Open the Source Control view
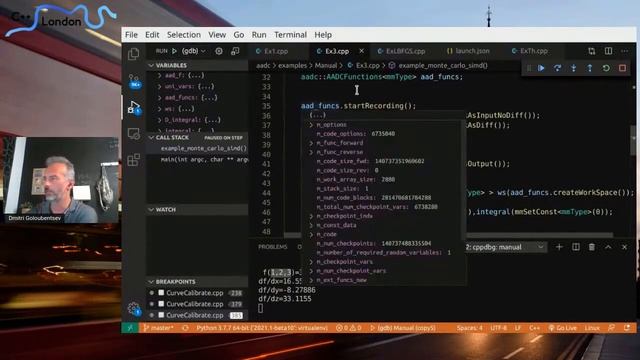Viewport: 640px width, 360px height. click(134, 81)
